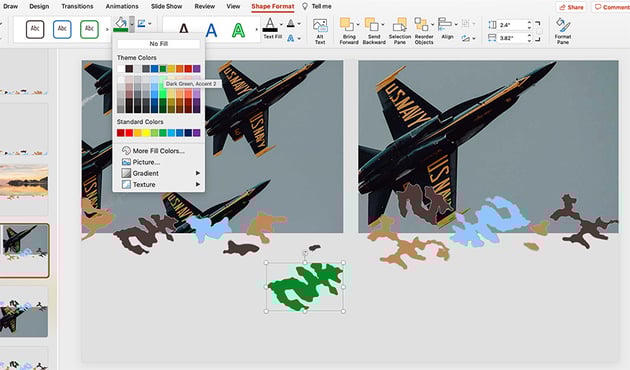Pick dark brown theme color swatch
The image size is (630, 370).
click(129, 69)
